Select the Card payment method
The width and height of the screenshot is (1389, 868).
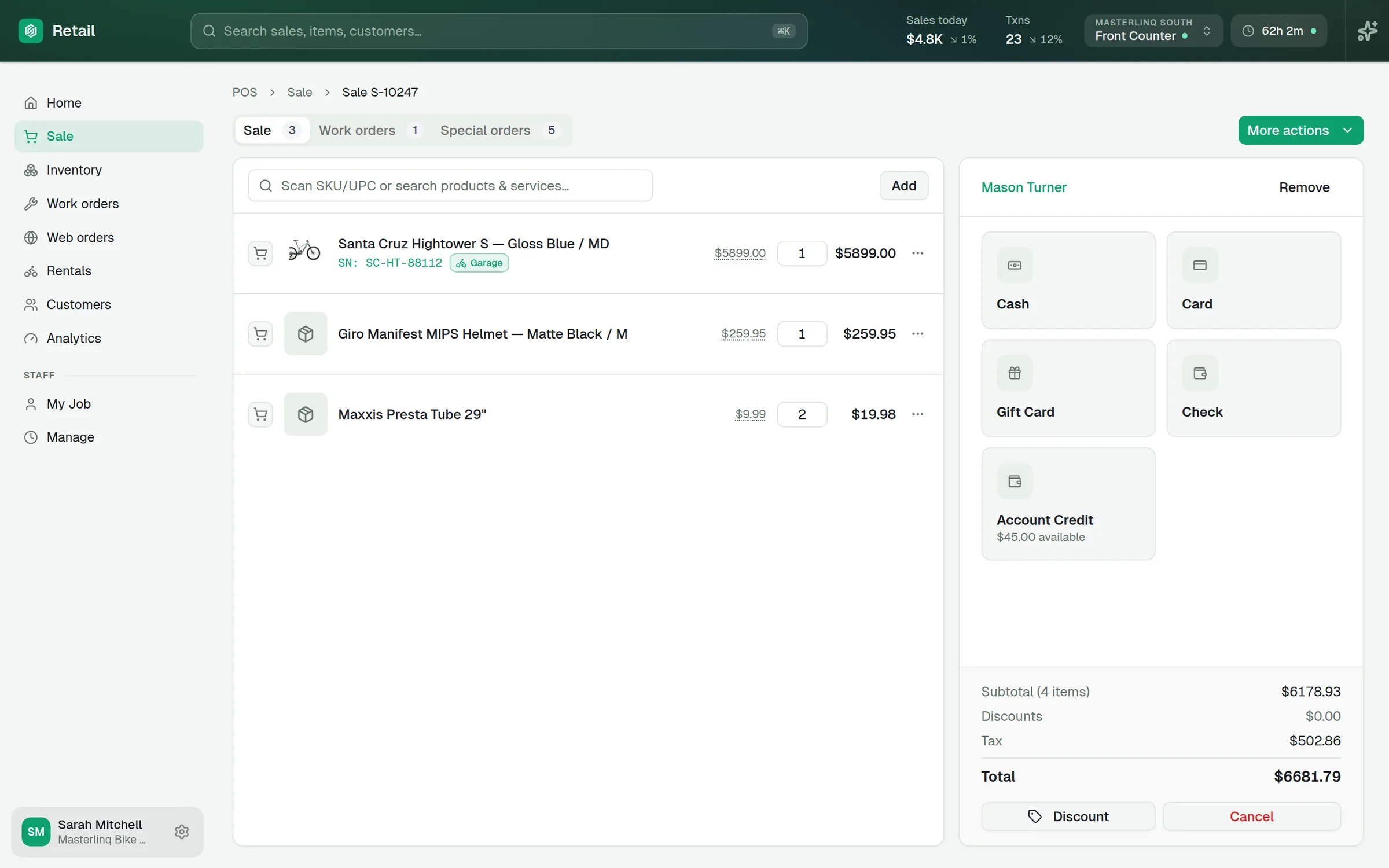1254,280
